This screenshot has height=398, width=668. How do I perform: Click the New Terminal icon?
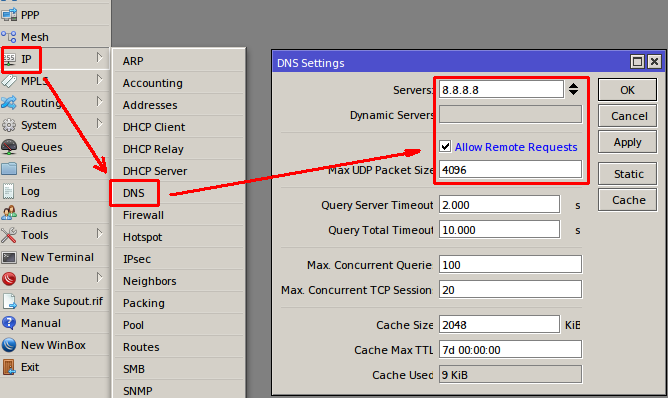coord(9,257)
